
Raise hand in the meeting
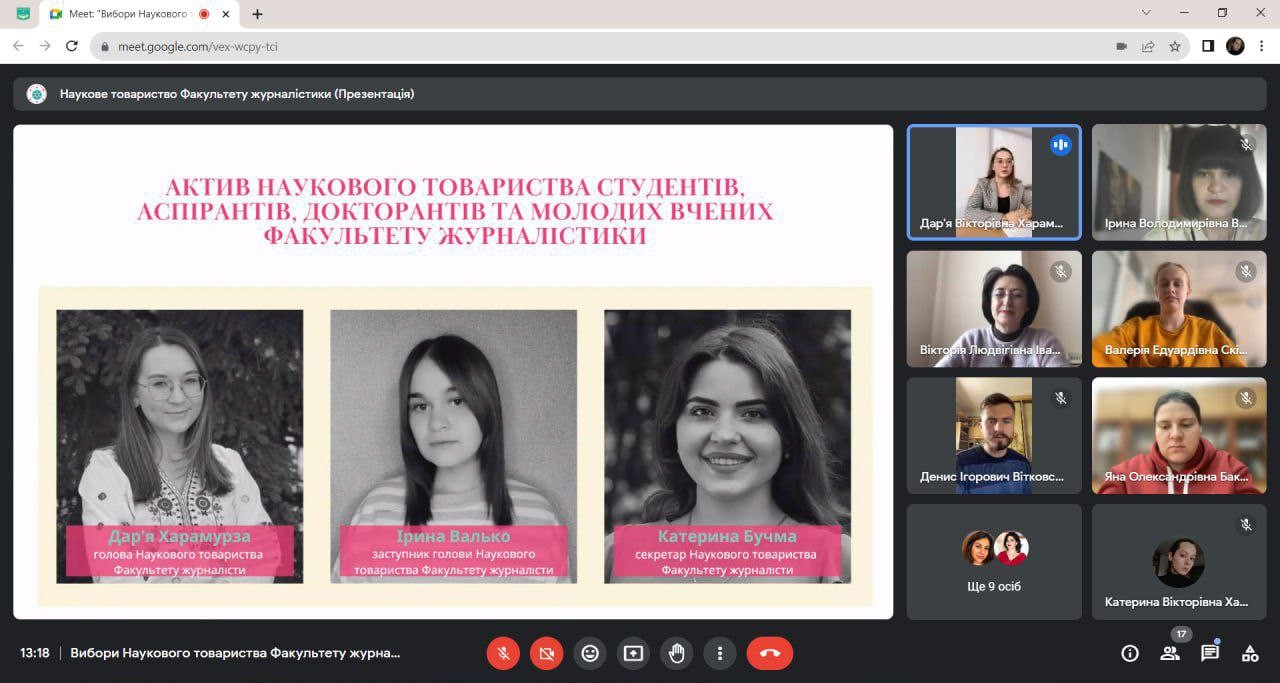tap(677, 653)
